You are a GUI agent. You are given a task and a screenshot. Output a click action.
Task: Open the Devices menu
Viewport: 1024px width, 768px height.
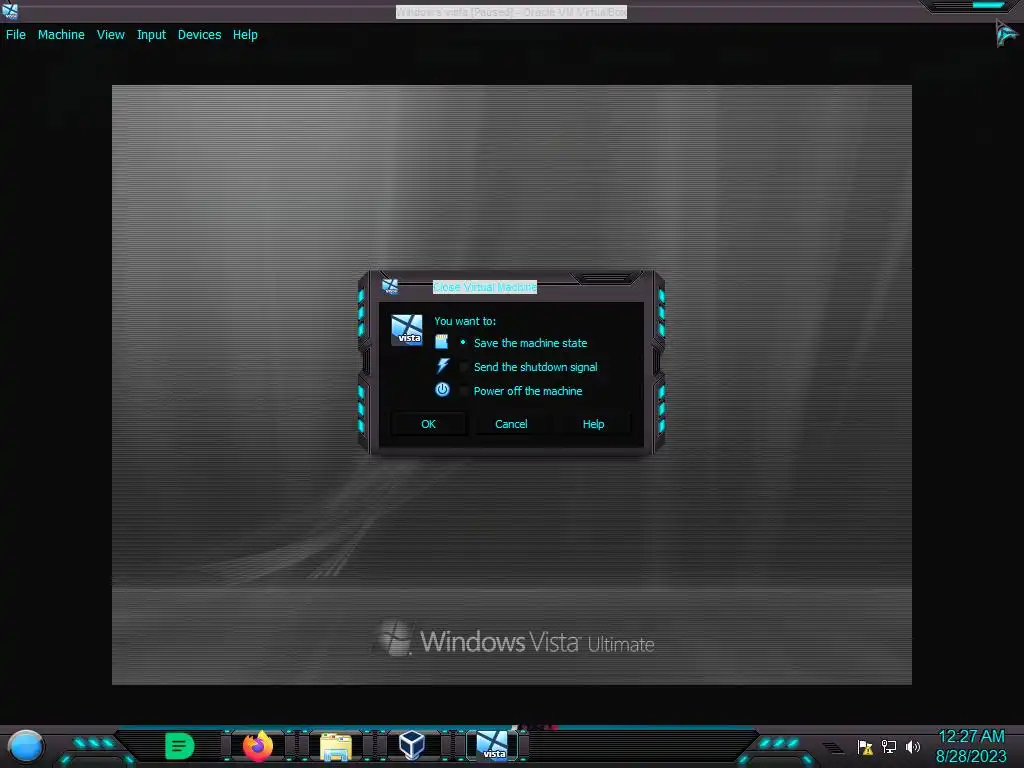(x=199, y=35)
